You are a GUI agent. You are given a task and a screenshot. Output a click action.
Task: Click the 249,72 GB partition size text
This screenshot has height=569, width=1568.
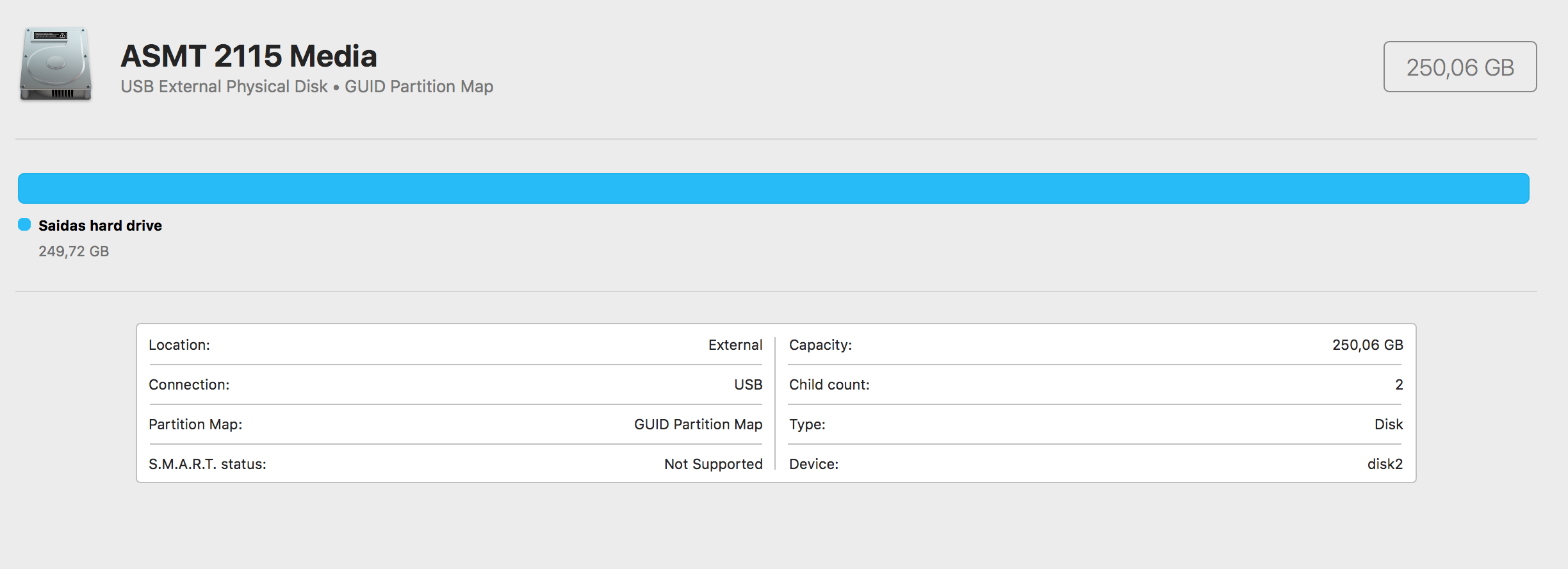pyautogui.click(x=74, y=251)
